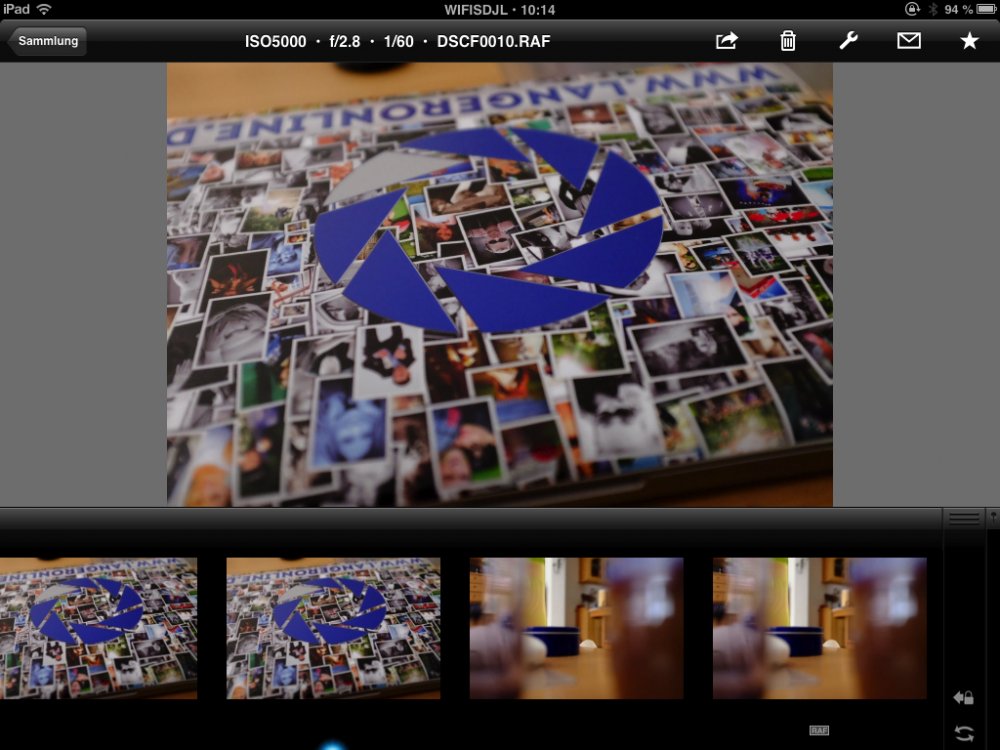Image resolution: width=1000 pixels, height=750 pixels.
Task: Delete photo with the trash icon
Action: pos(788,41)
